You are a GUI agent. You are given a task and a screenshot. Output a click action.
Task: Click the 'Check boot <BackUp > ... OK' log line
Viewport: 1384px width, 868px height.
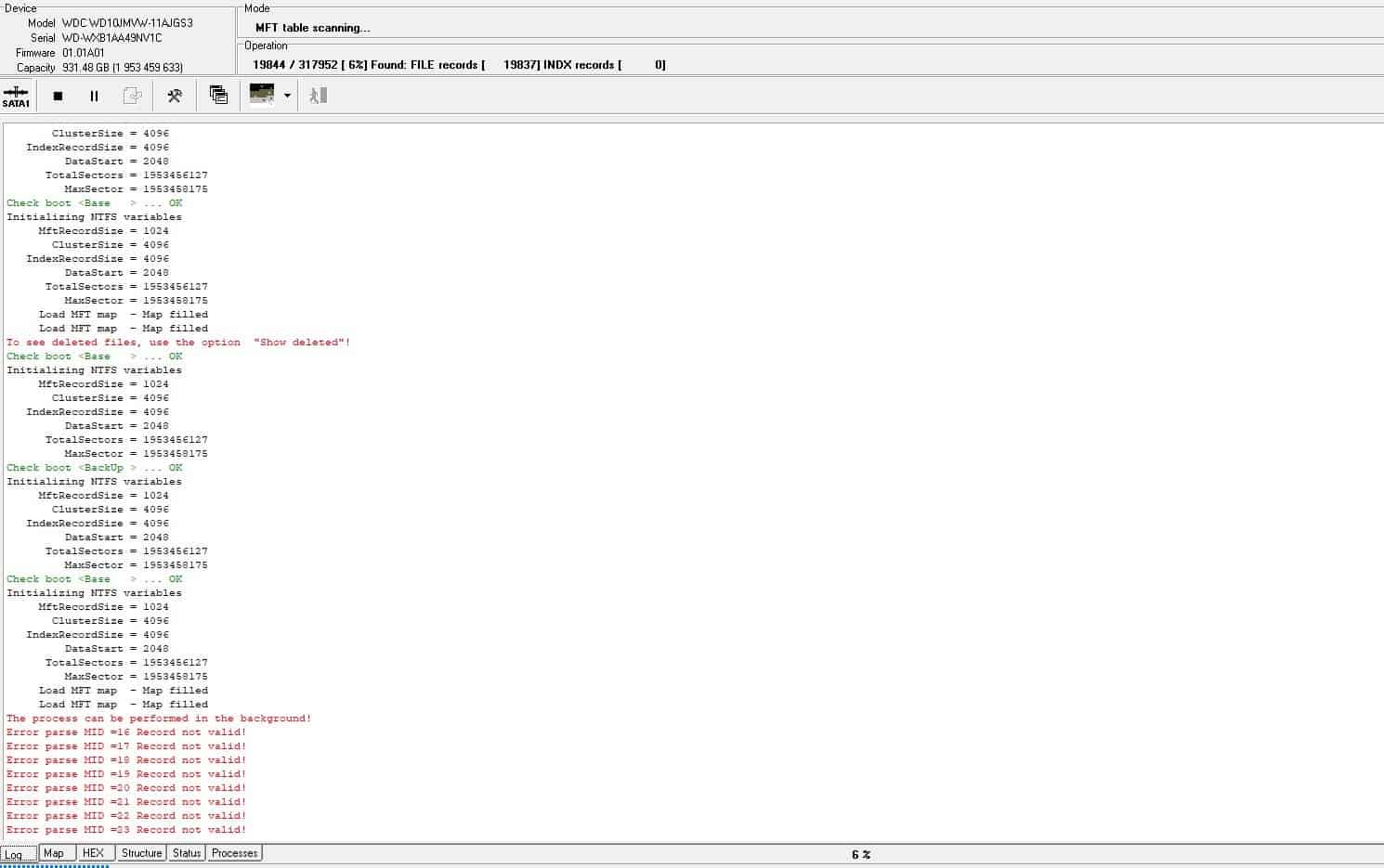pyautogui.click(x=94, y=468)
